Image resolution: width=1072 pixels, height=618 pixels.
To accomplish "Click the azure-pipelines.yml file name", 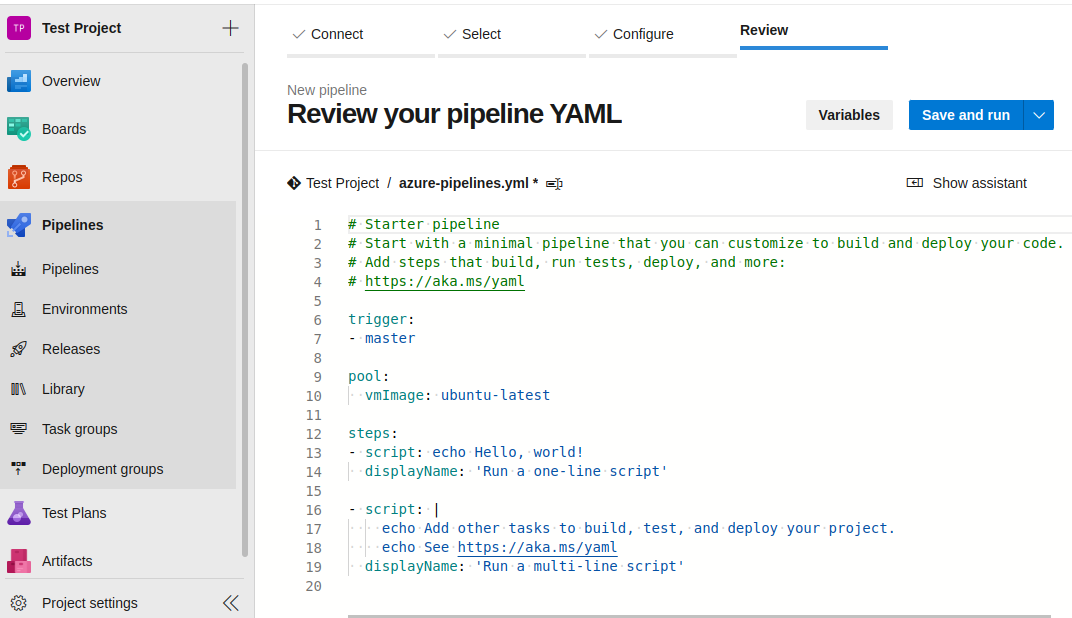I will click(x=464, y=183).
